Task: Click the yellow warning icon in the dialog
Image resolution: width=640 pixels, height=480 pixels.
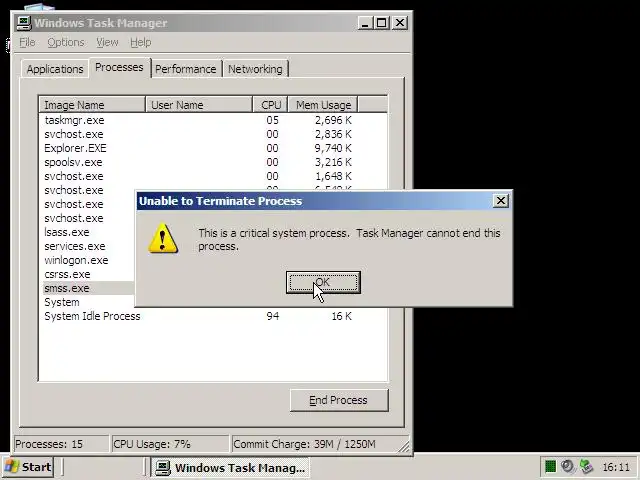Action: (x=163, y=239)
